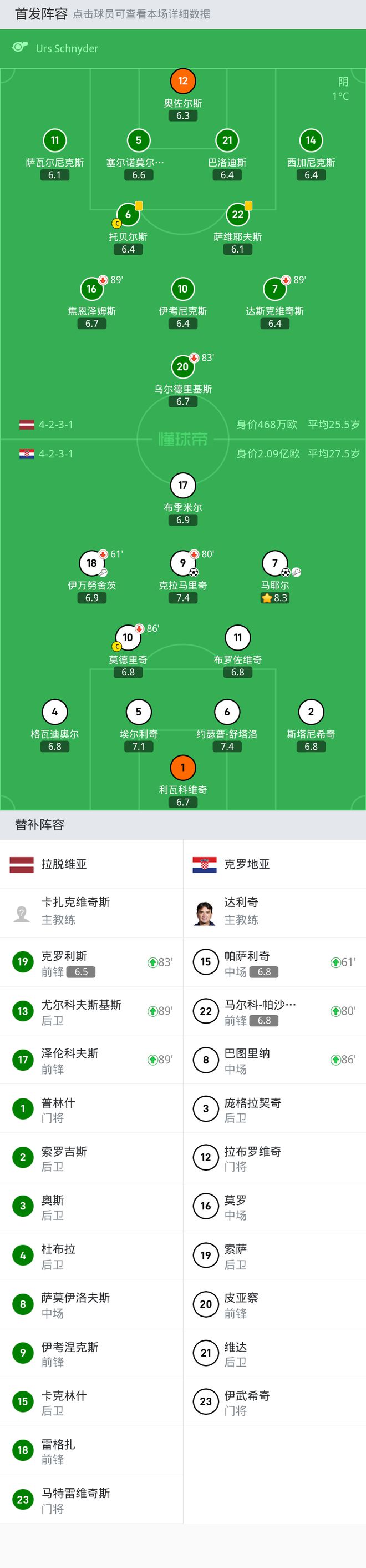Screen dimensions: 366x1568
Task: Click the Latvia flag next to 4-2-3-1
Action: click(x=27, y=423)
